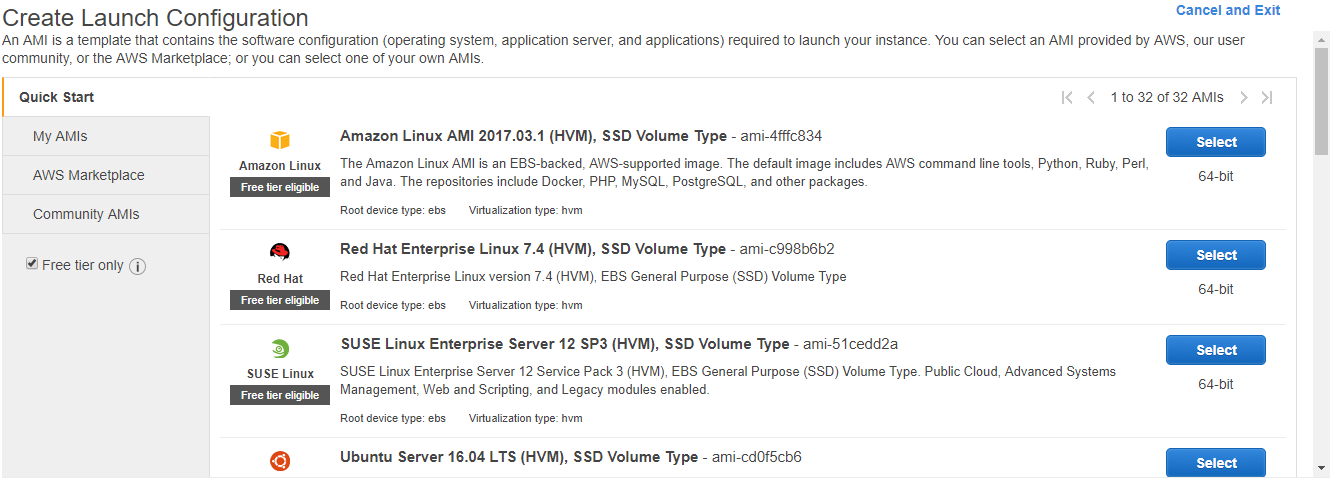
Task: Go to previous page of AMIs
Action: pyautogui.click(x=1091, y=98)
